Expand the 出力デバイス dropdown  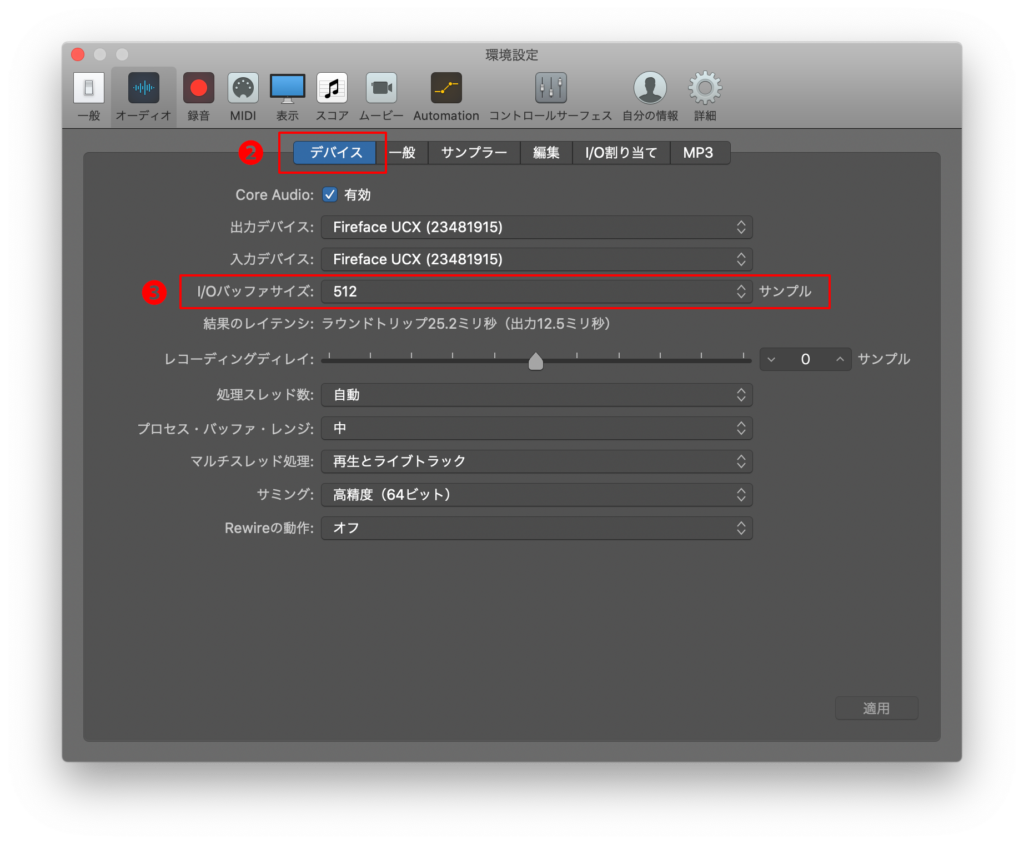536,227
